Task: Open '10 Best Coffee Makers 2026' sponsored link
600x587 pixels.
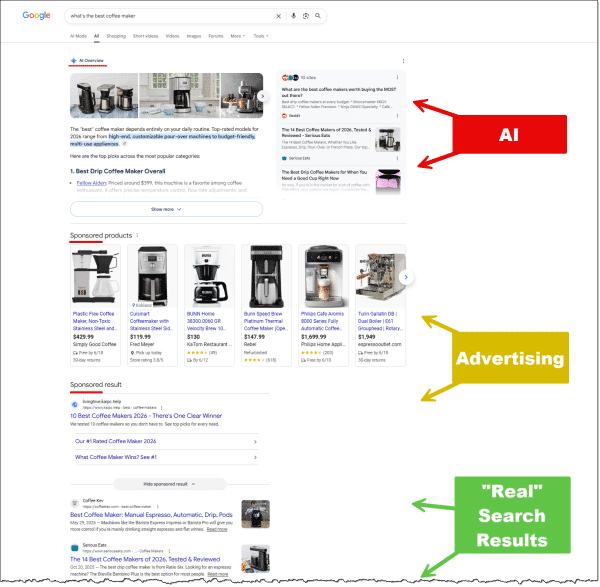Action: point(146,416)
